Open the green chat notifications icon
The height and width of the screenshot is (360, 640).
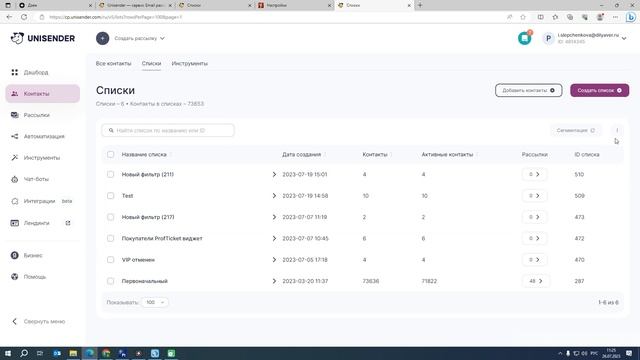tap(524, 38)
